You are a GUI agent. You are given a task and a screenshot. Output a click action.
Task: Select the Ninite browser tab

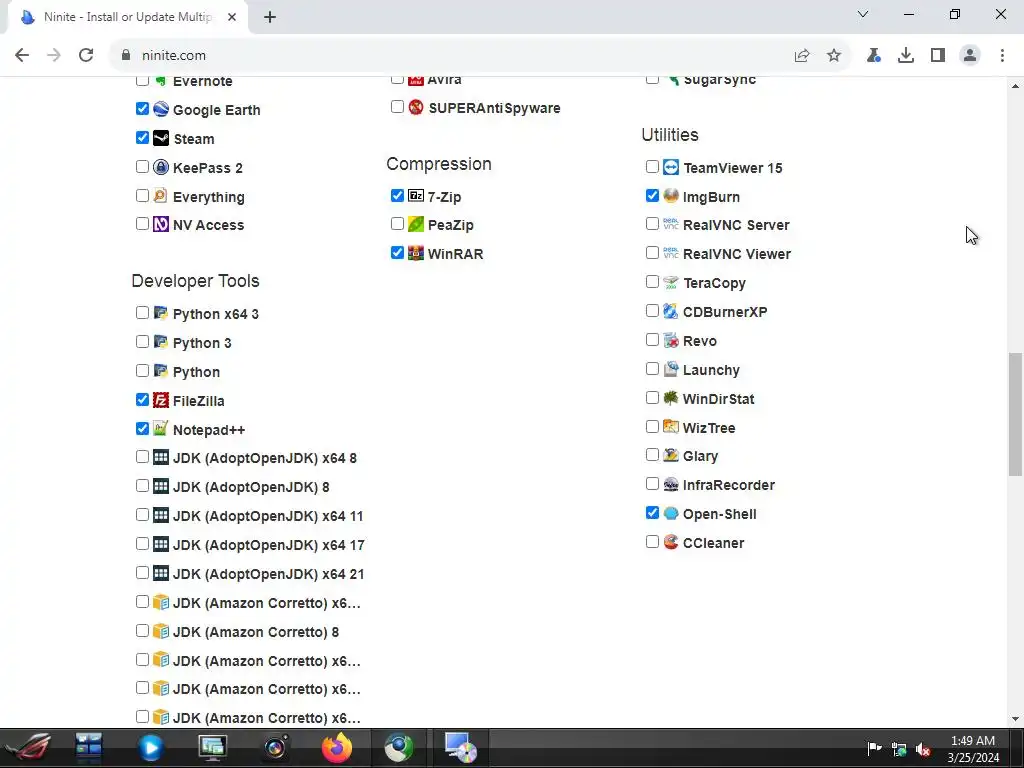(127, 17)
